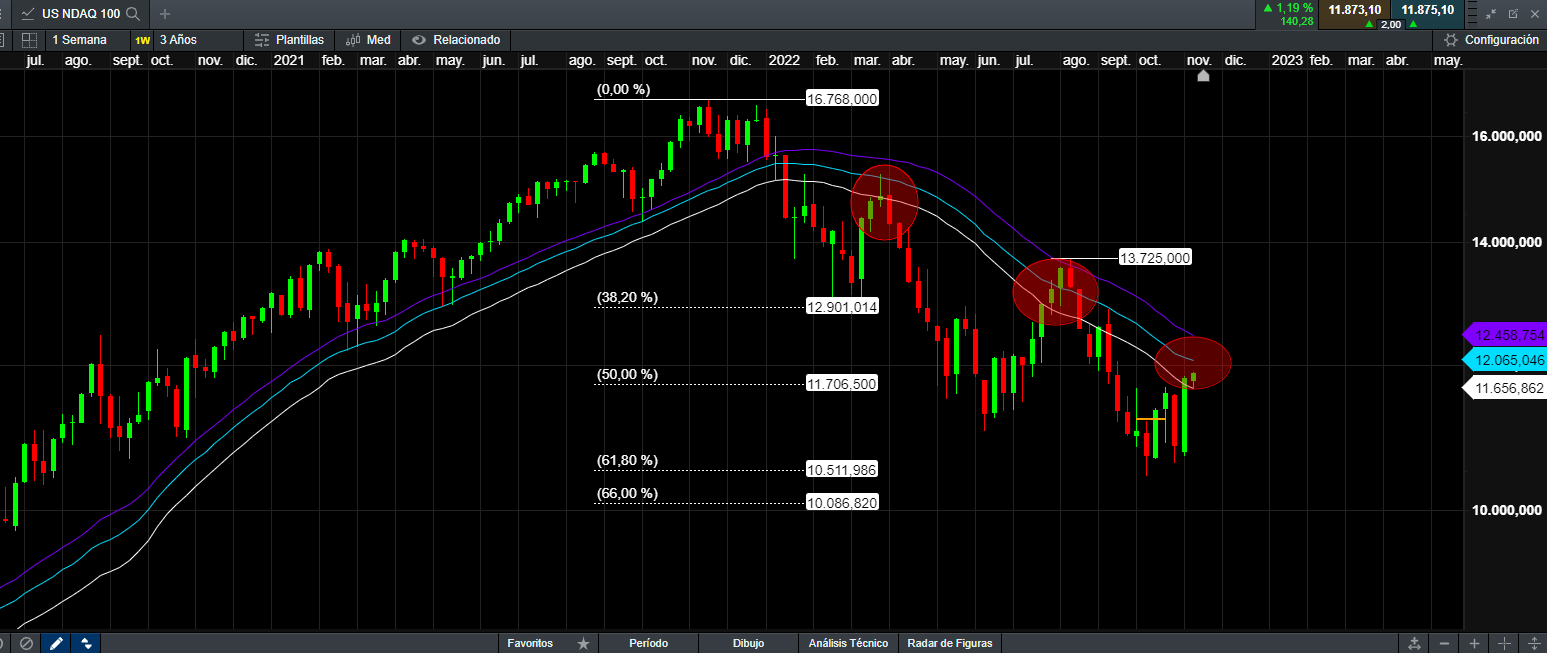Select the US NDAQ 100 chart tab
The image size is (1547, 653).
point(80,14)
